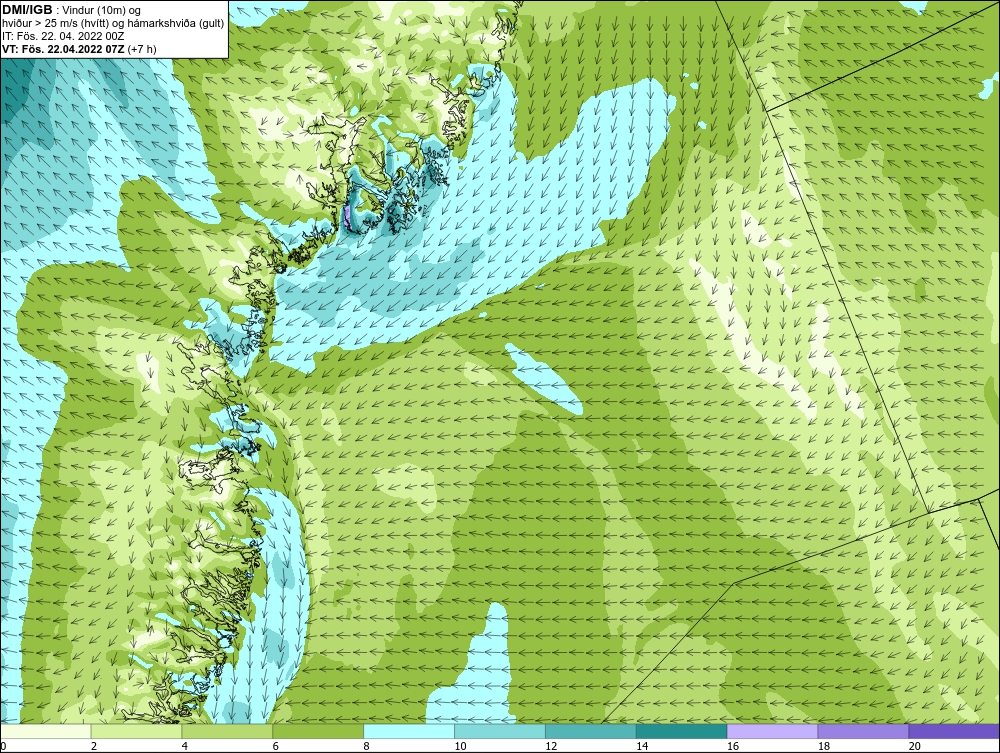Click the 'hviður > 25 m/s' legend line

[113, 23]
